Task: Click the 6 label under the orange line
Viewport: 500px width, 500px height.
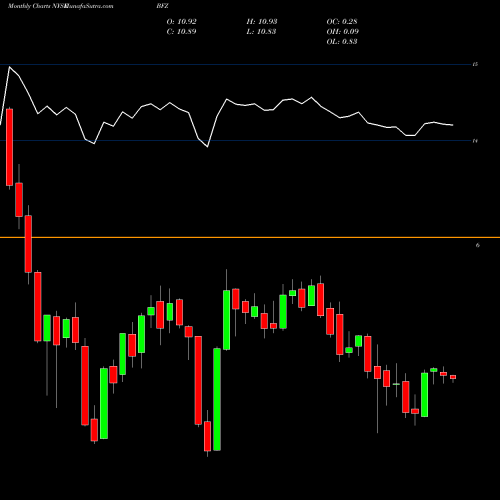Action: [478, 245]
